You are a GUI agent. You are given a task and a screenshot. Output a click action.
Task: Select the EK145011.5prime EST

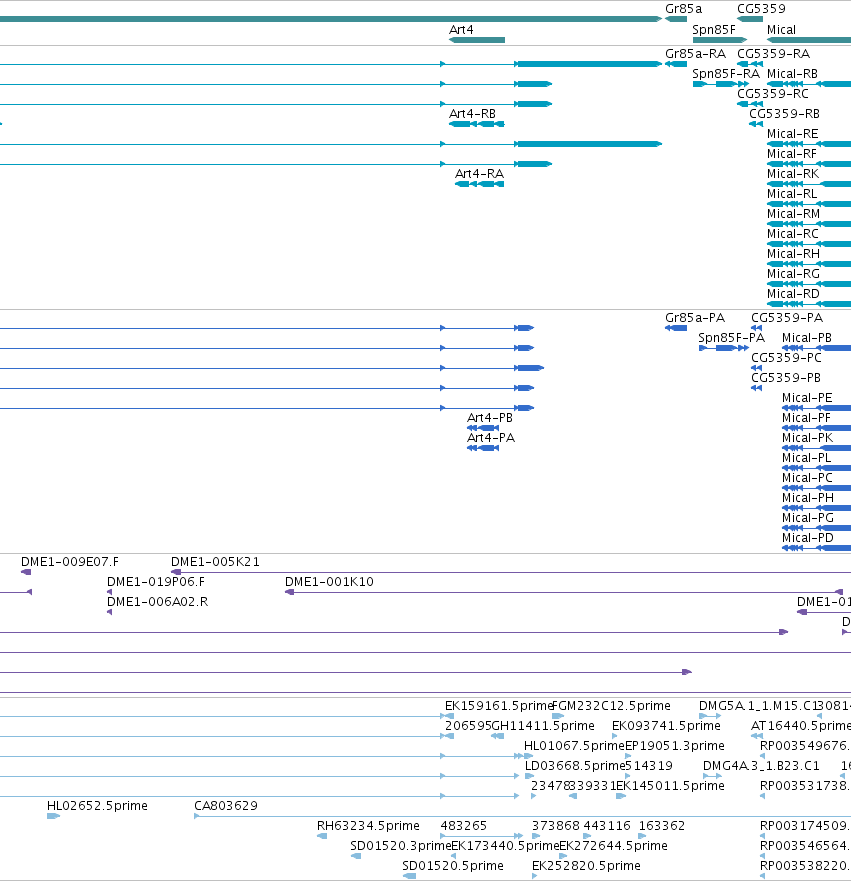621,796
